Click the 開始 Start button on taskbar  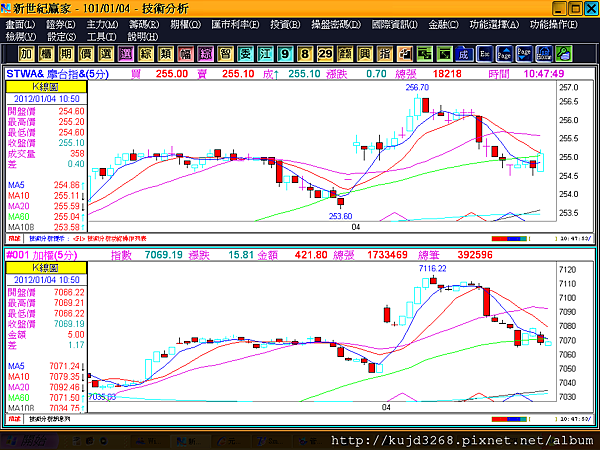[x=29, y=441]
